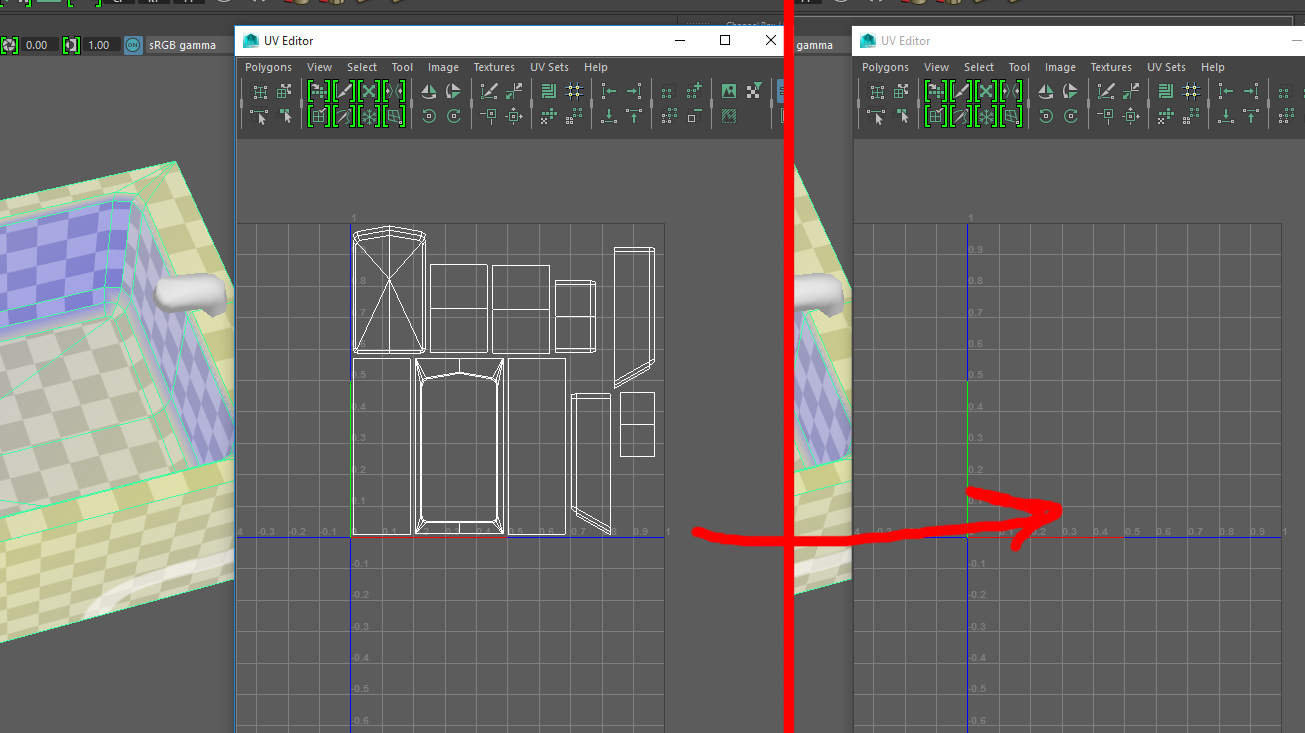
Task: Click the snowflake icon in left UV Editor
Action: (369, 116)
